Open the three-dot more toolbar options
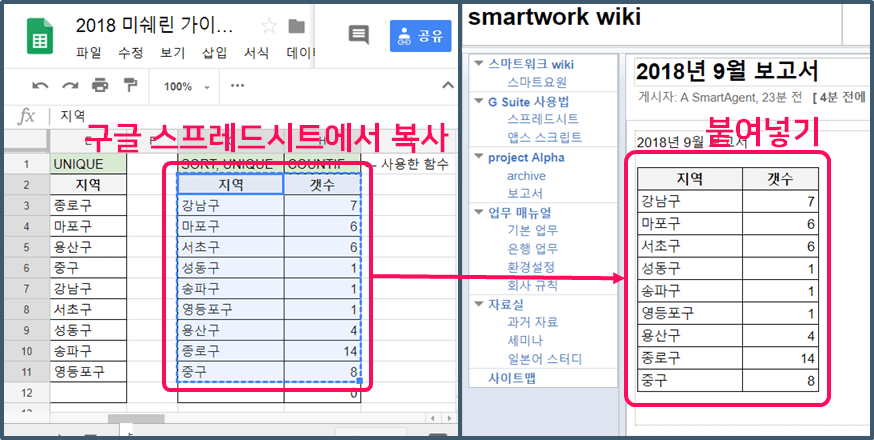This screenshot has height=440, width=874. point(237,86)
